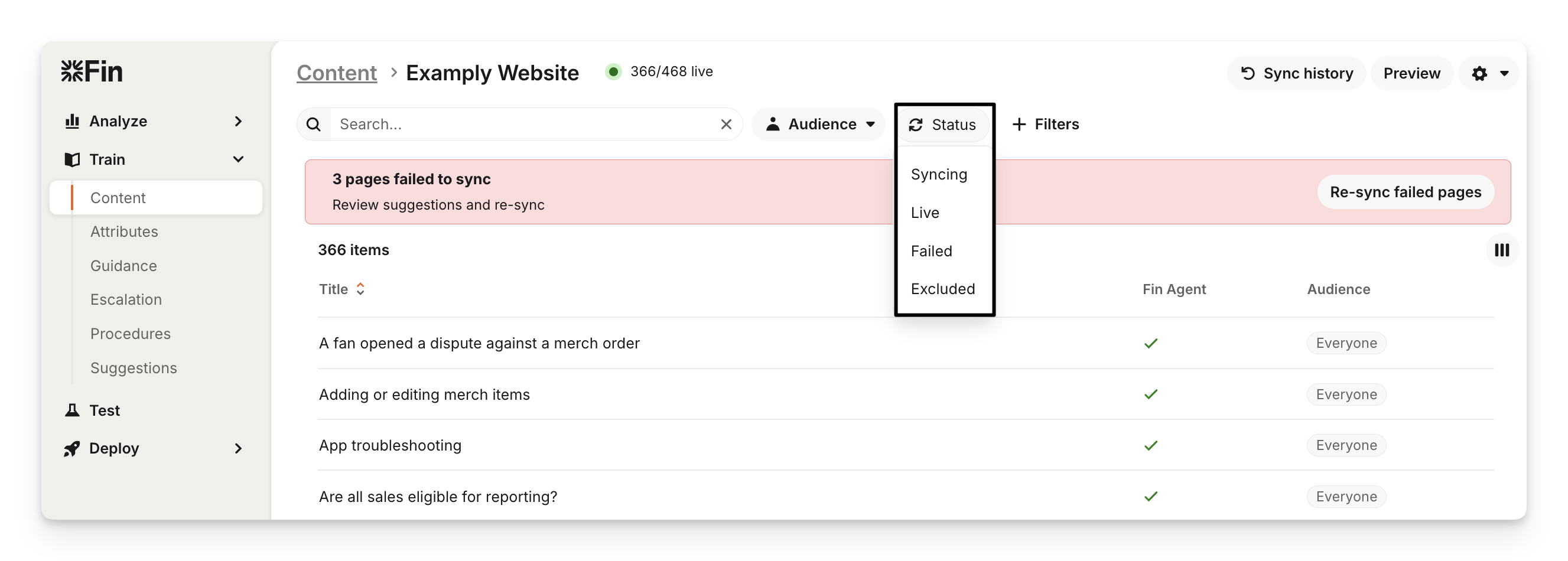Screen dimensions: 1568x561
Task: Click the search magnifier icon
Action: [314, 125]
